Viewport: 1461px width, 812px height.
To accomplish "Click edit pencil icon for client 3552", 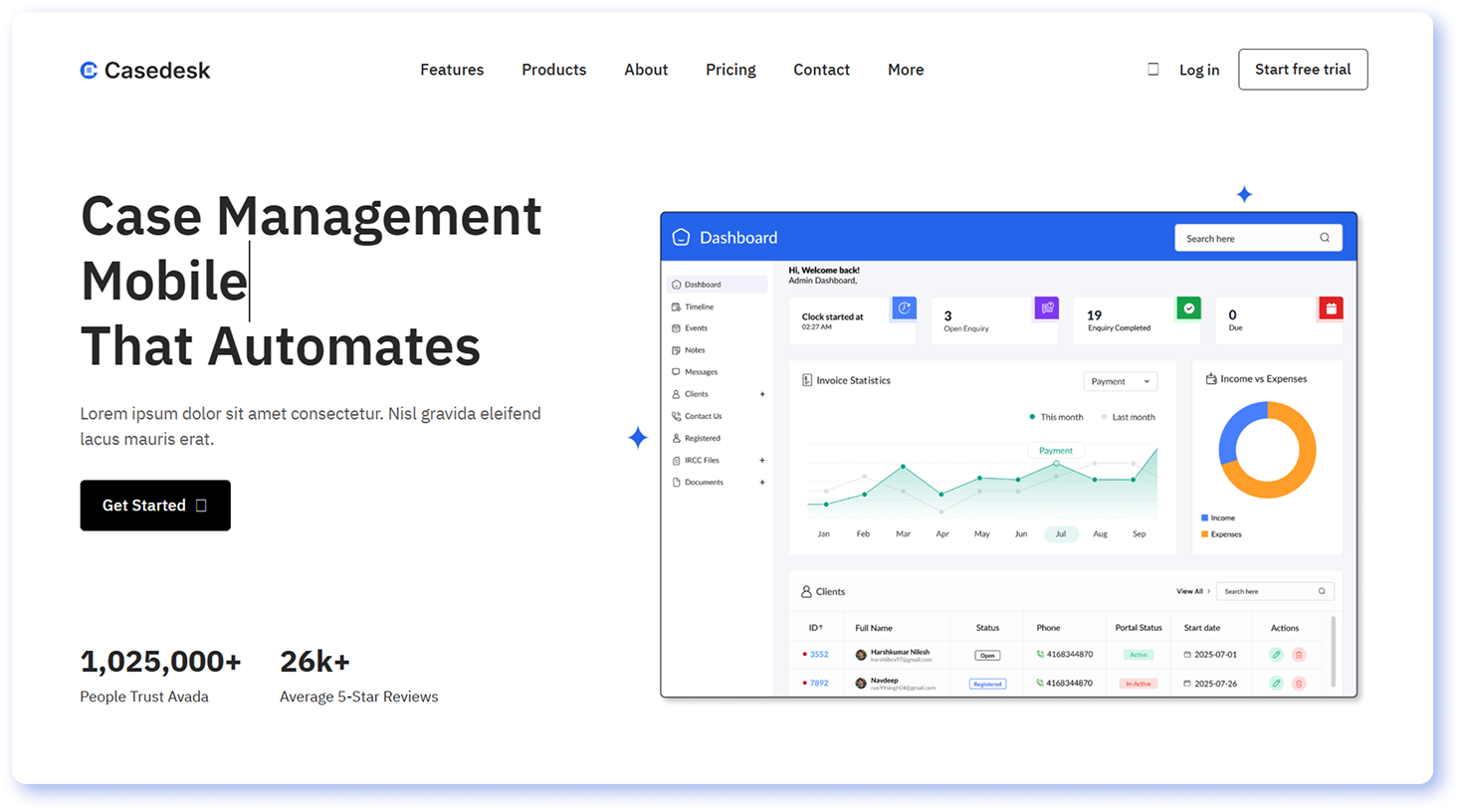I will pos(1276,655).
